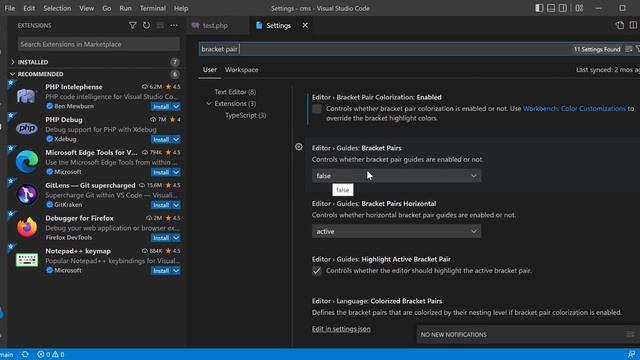Open the errors indicator in the status bar
640x360 pixels.
[x=44, y=354]
